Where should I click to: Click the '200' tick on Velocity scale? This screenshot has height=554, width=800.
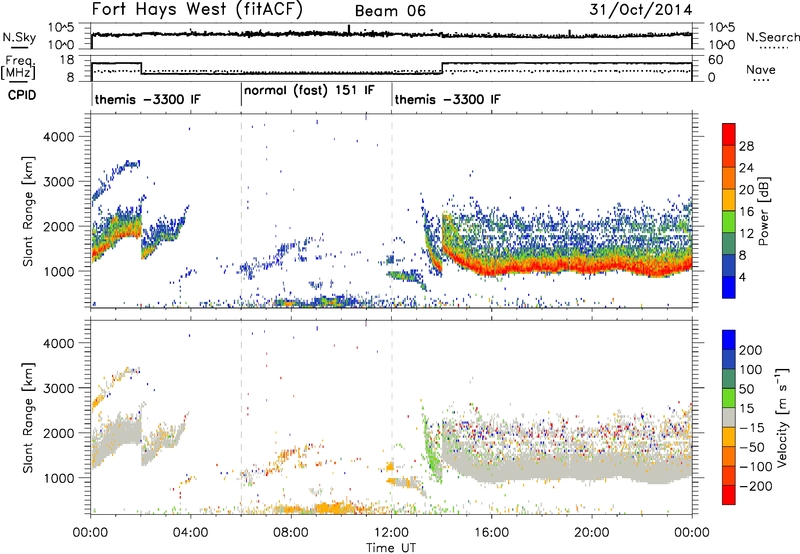click(751, 350)
